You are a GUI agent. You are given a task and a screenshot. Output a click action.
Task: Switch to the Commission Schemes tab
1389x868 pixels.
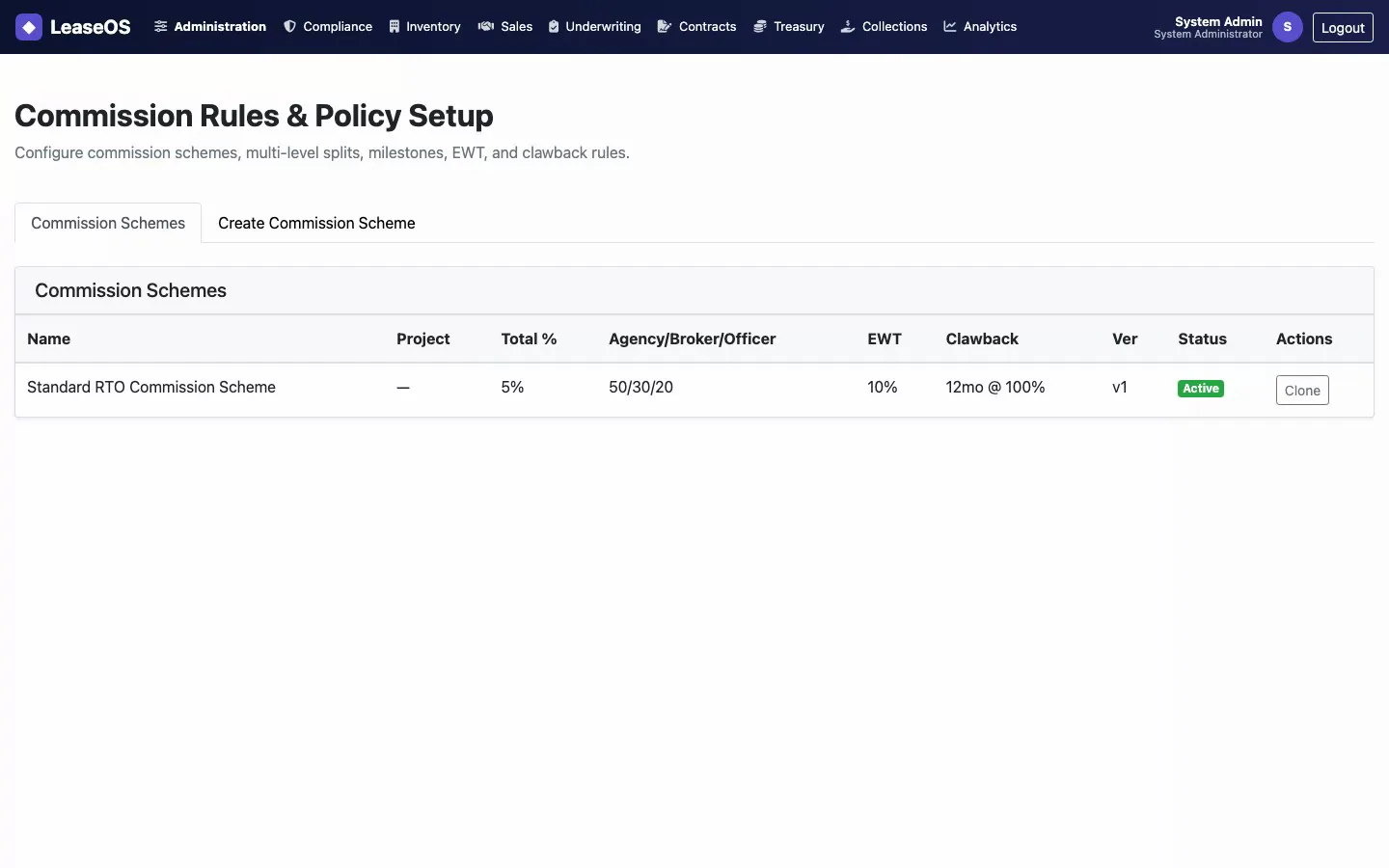108,223
